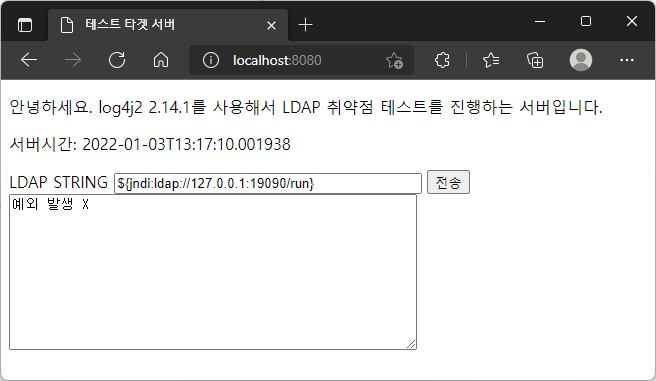Viewport: 656px width, 381px height.
Task: View site information icon in address bar
Action: pos(210,60)
